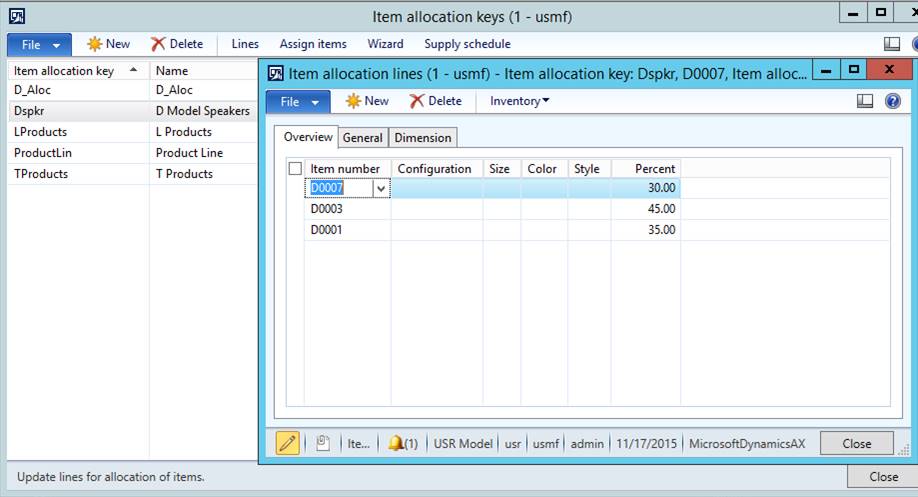
Task: Open the Item number D0007 dropdown arrow
Action: (x=381, y=189)
